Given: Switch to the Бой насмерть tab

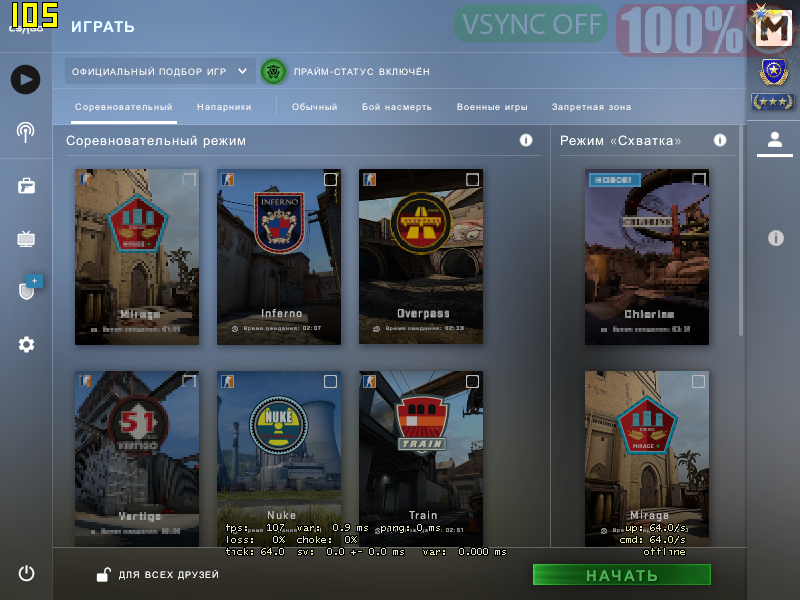Looking at the screenshot, I should 396,107.
